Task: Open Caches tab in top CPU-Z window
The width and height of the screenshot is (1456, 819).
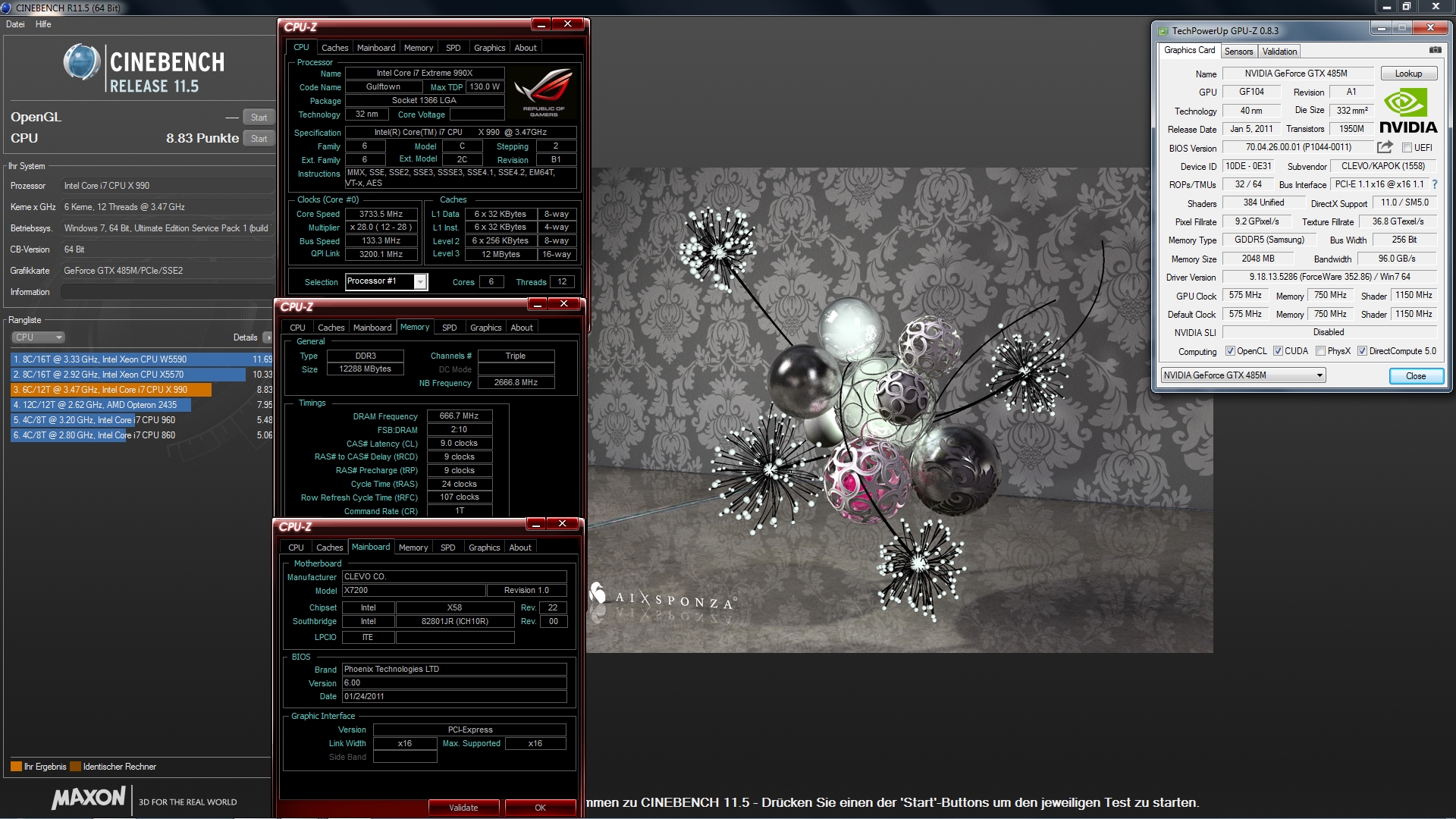Action: pos(334,48)
